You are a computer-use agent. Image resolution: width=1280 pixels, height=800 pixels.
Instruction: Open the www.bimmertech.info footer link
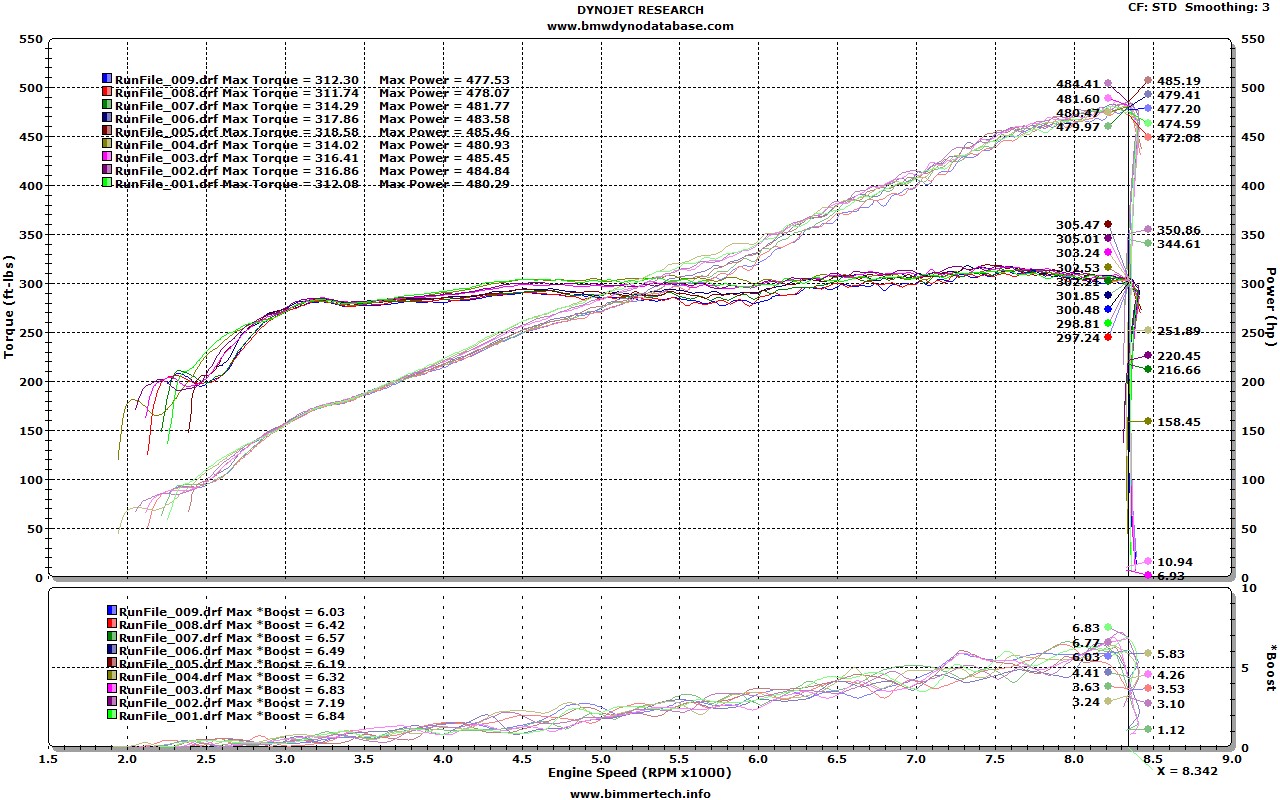pyautogui.click(x=640, y=793)
